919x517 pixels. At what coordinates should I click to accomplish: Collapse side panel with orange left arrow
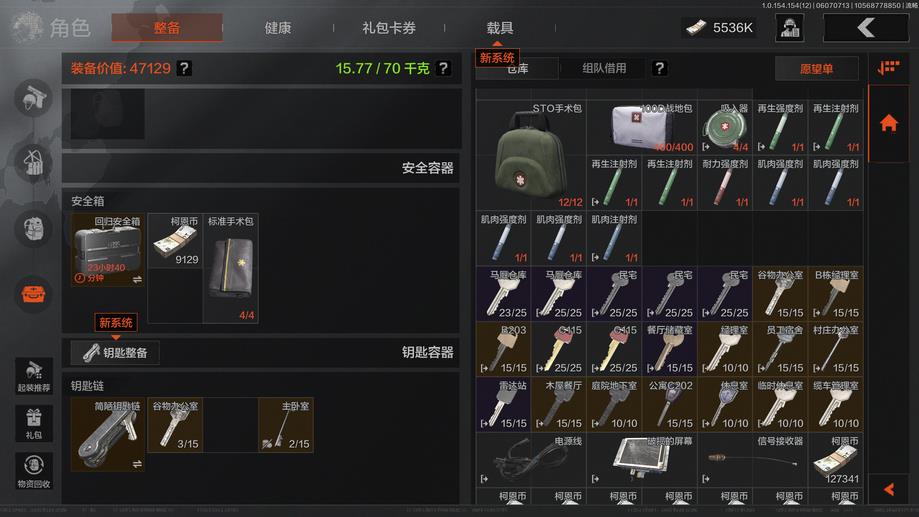coord(889,489)
